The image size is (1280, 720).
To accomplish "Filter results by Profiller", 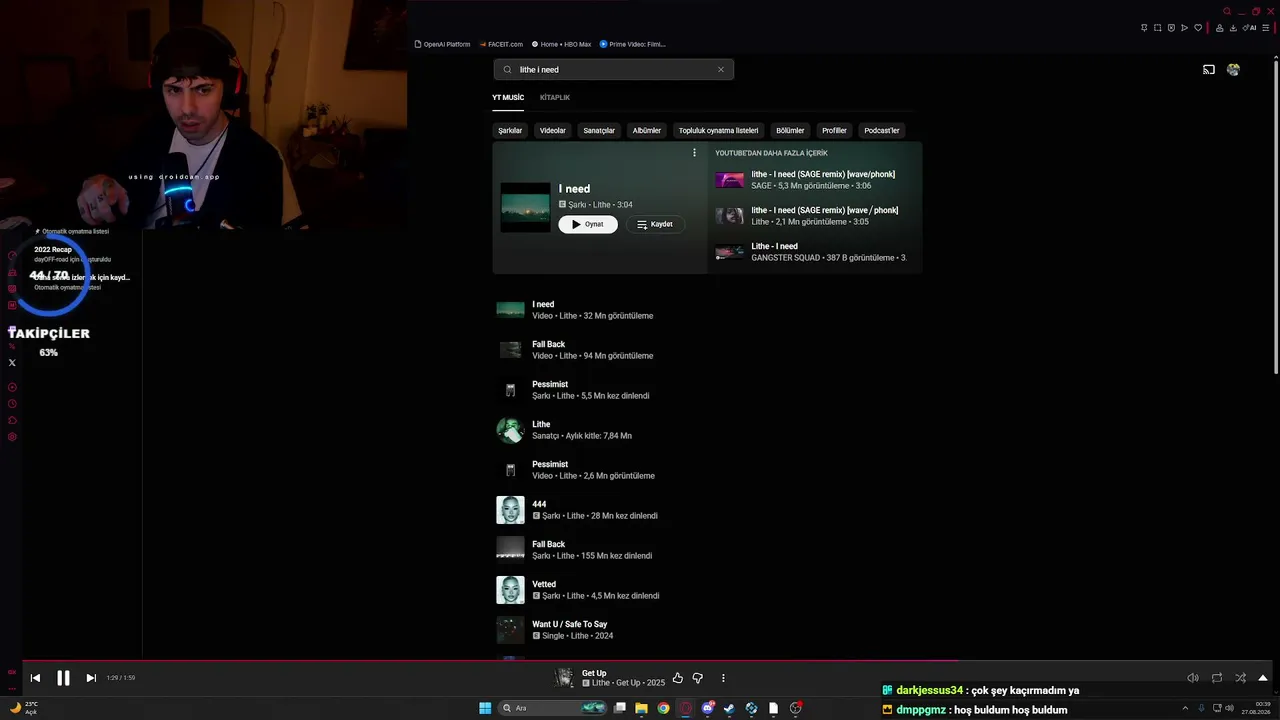I will pyautogui.click(x=834, y=130).
